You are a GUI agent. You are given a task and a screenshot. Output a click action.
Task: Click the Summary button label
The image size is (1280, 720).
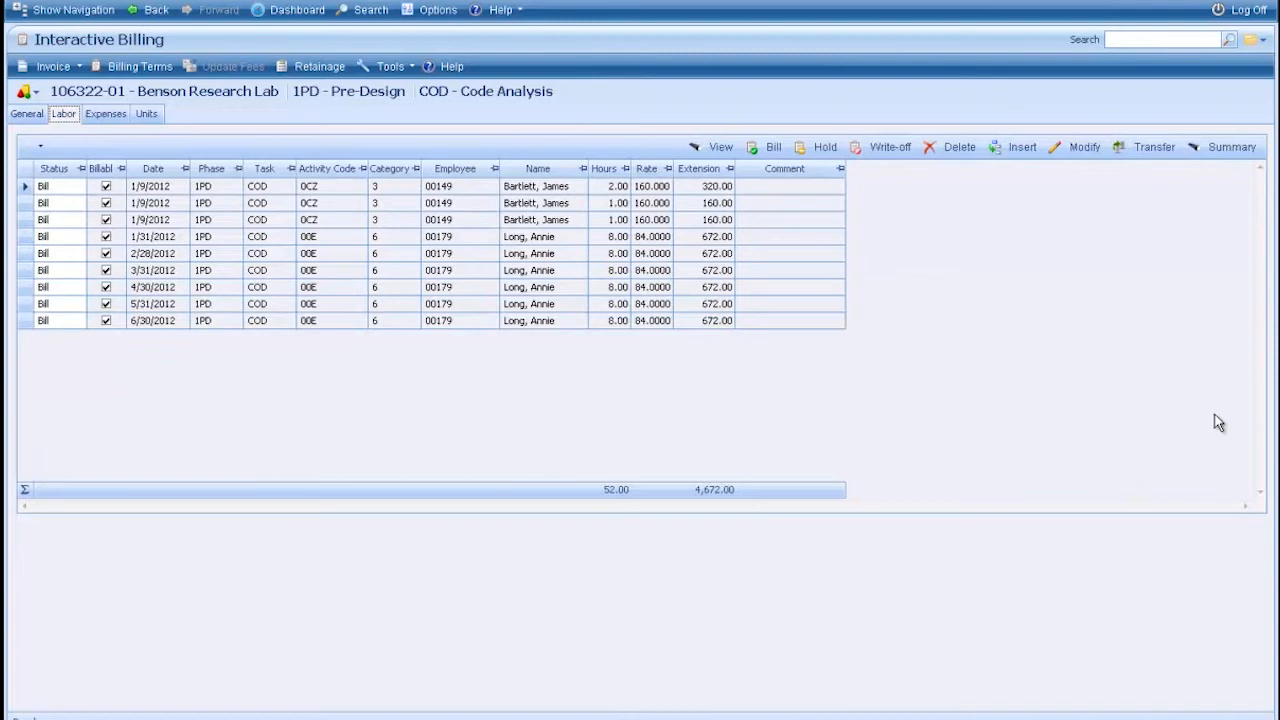click(x=1232, y=147)
